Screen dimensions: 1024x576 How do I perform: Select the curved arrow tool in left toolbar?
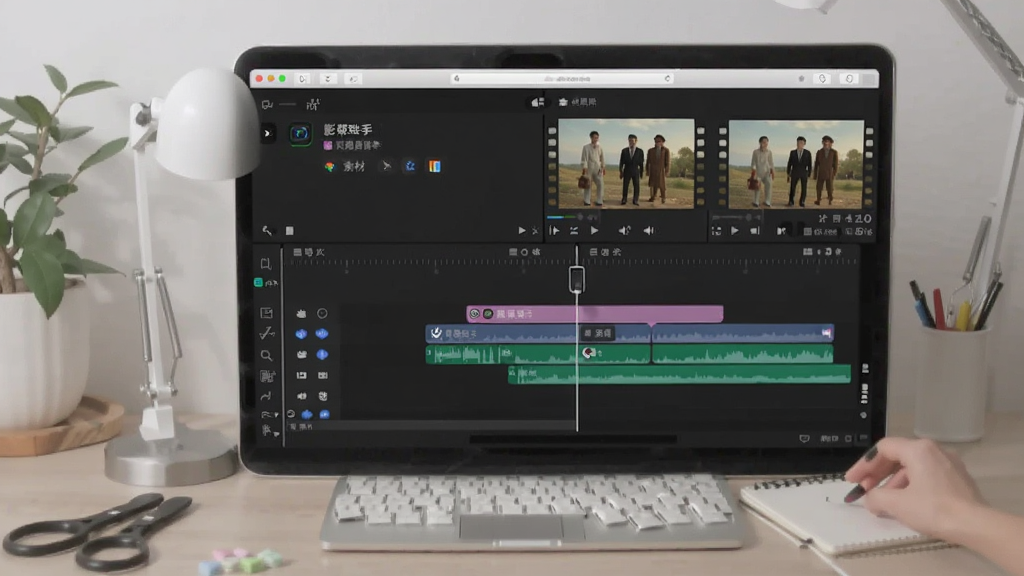coord(266,396)
